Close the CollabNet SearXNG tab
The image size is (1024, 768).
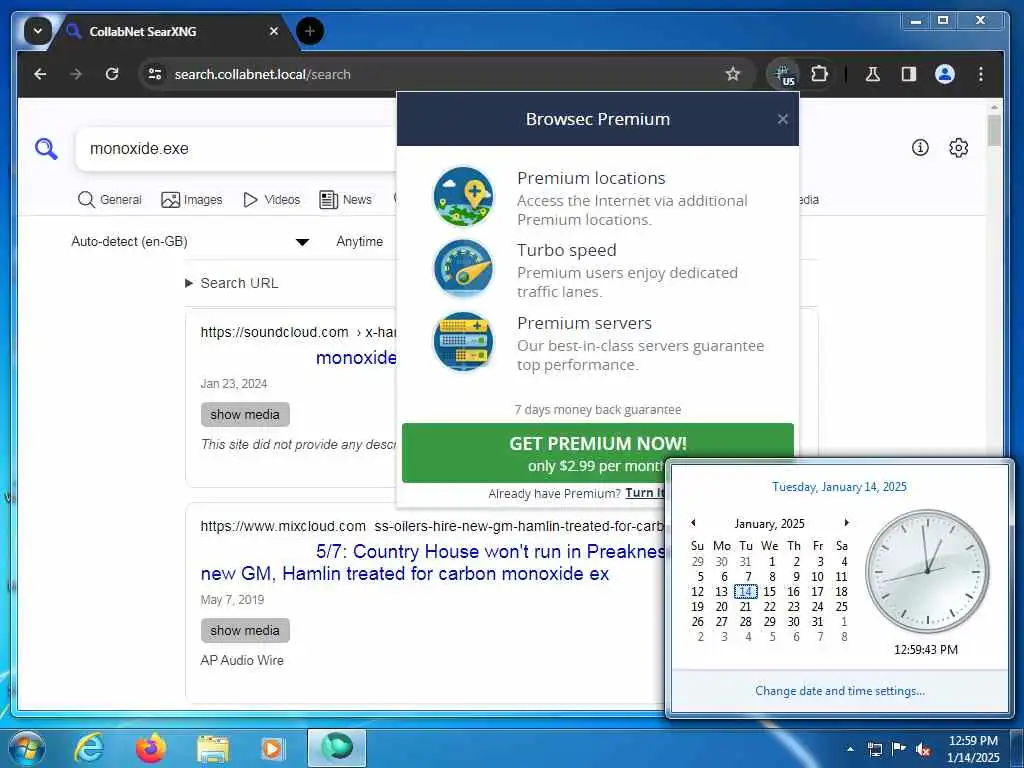coord(274,31)
